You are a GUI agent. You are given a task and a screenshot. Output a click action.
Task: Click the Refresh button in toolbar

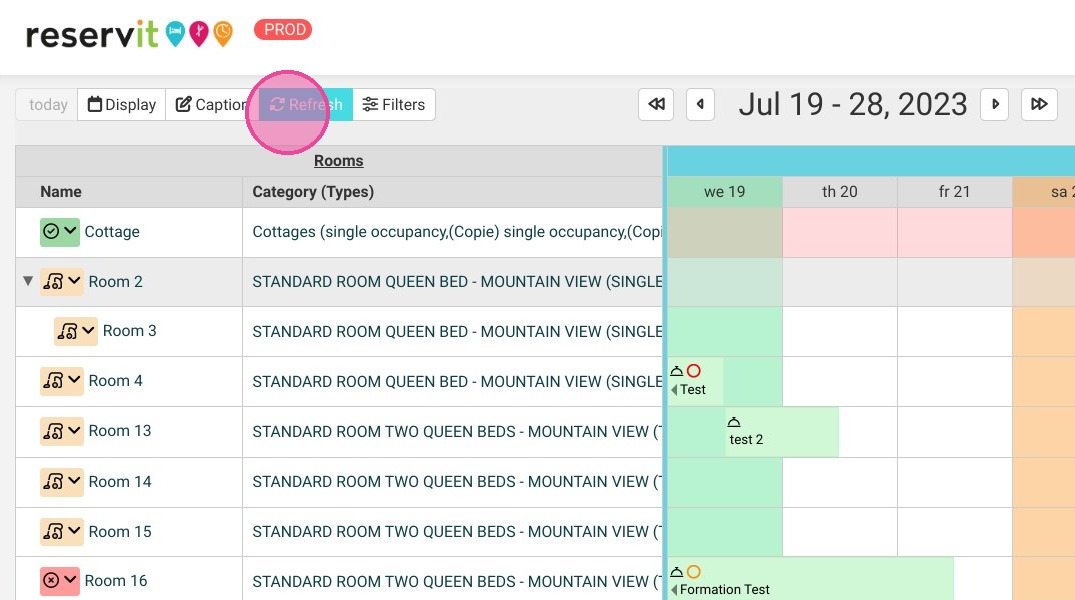pyautogui.click(x=306, y=105)
